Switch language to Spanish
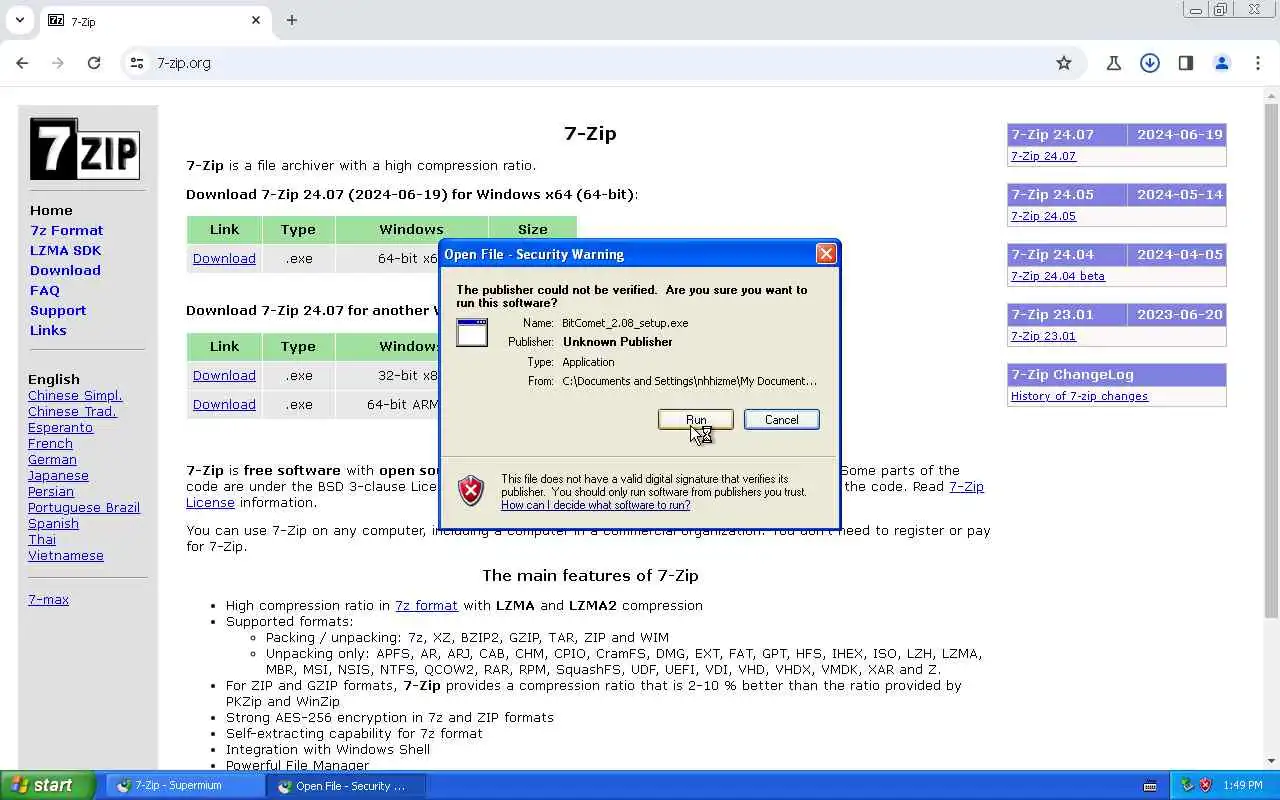1280x800 pixels. pos(53,523)
